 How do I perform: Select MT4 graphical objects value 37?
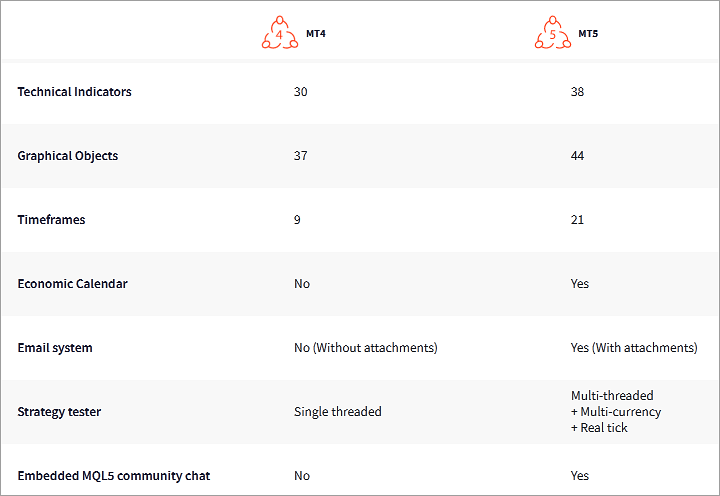click(x=301, y=156)
